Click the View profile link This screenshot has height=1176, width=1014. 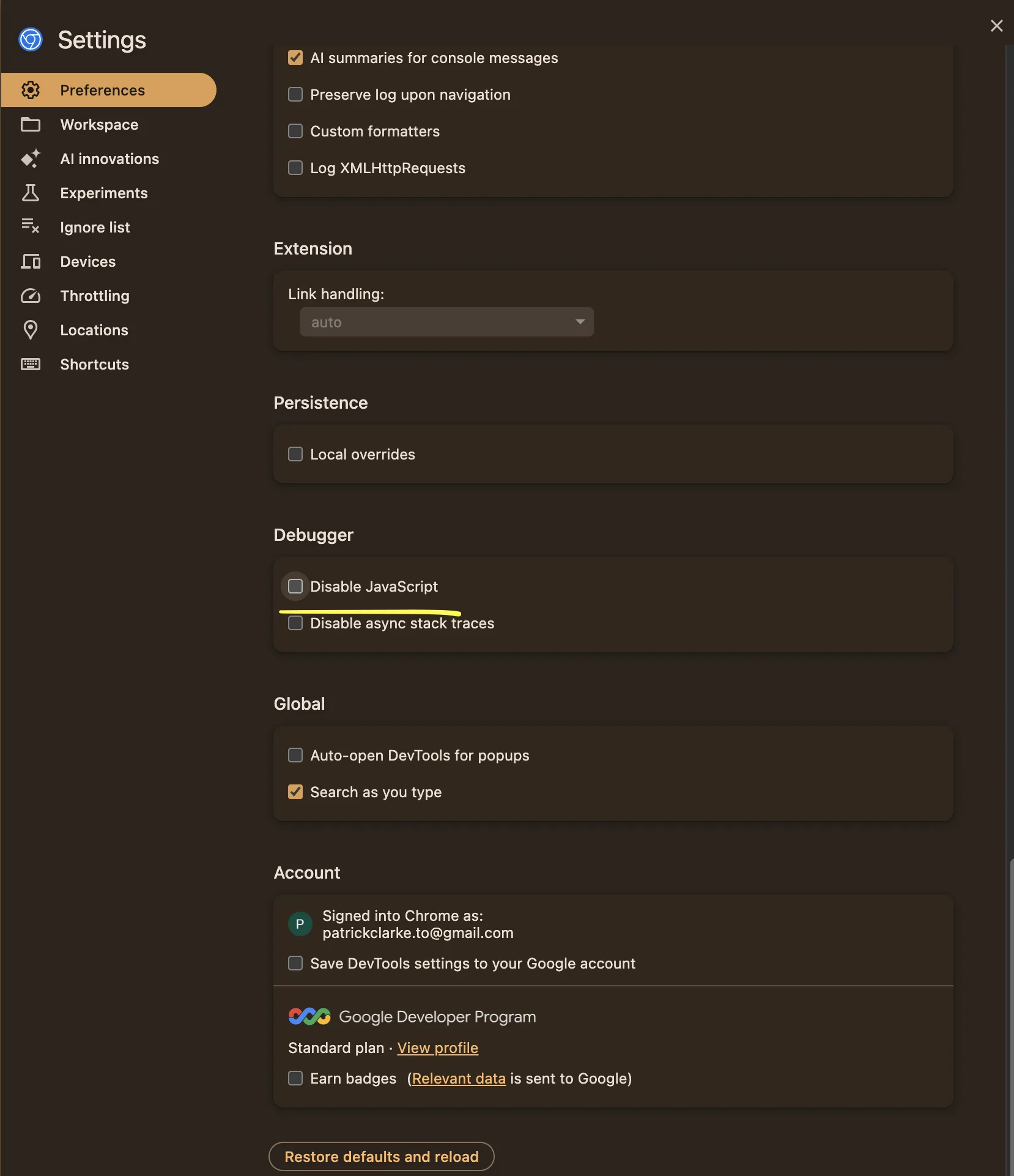tap(438, 1048)
